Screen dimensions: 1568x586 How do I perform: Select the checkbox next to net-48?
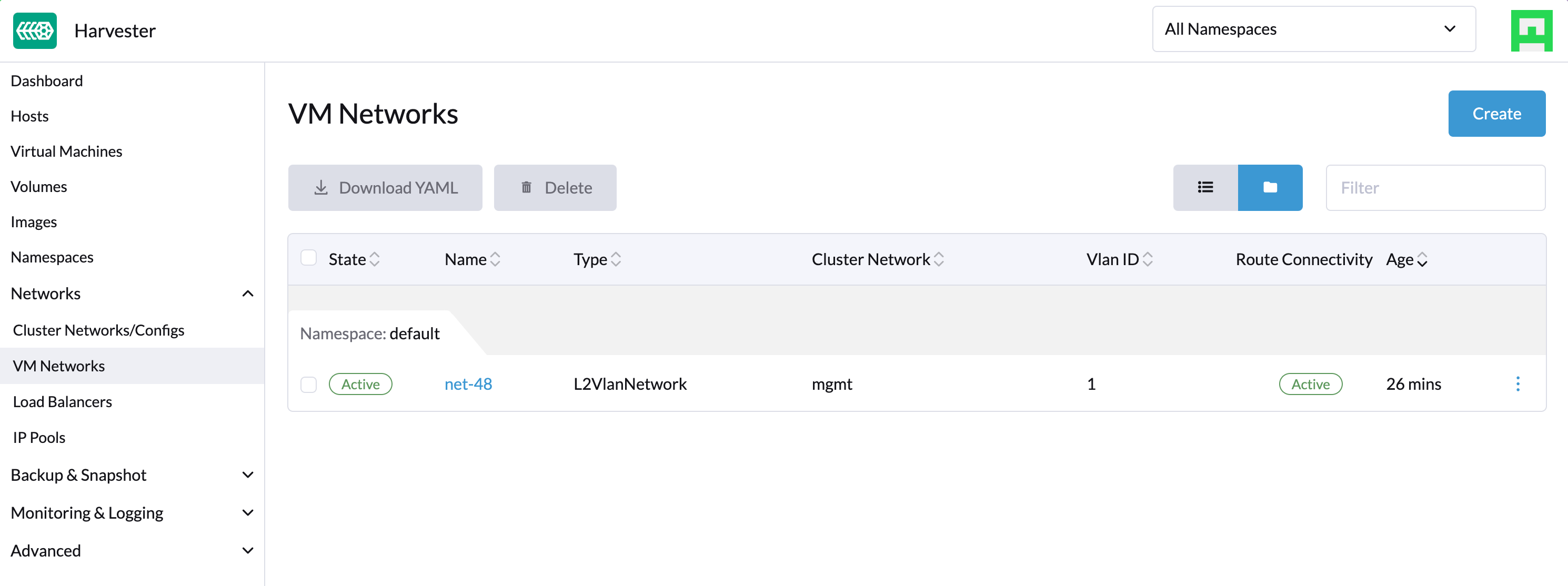tap(309, 383)
